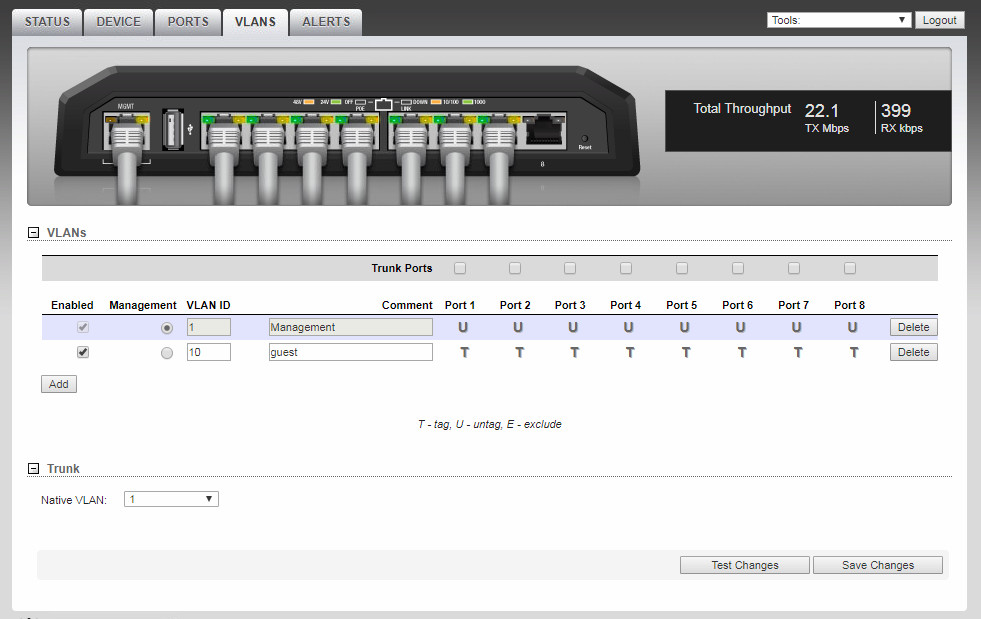Click the MGMT port on the switch image
This screenshot has height=619, width=981.
pyautogui.click(x=127, y=132)
